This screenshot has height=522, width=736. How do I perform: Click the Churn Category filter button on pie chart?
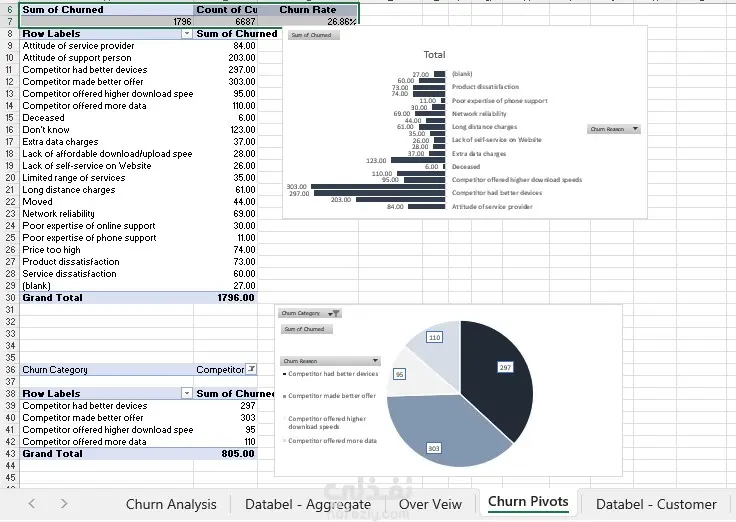click(310, 313)
